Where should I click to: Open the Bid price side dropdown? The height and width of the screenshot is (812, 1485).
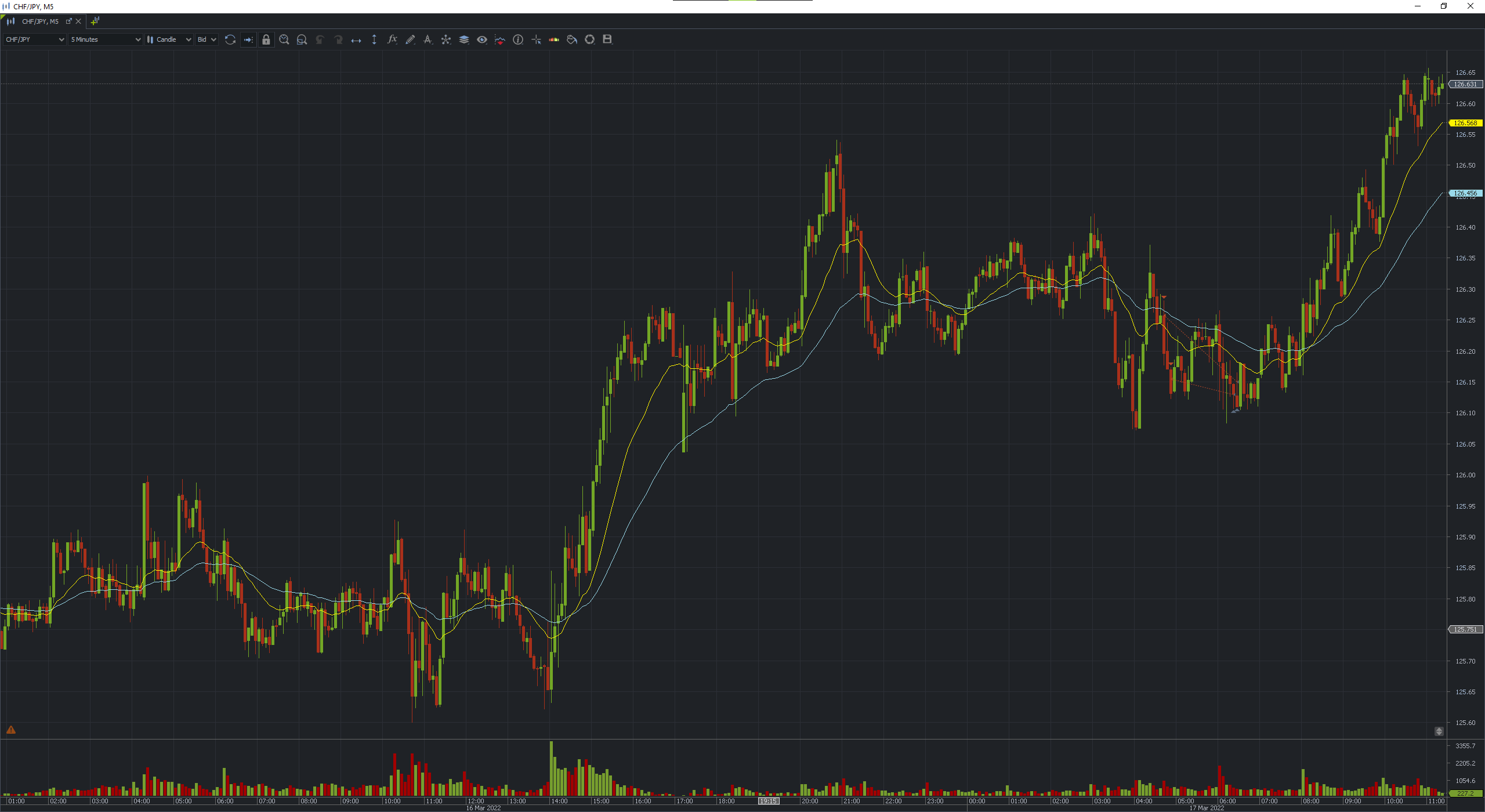coord(207,39)
